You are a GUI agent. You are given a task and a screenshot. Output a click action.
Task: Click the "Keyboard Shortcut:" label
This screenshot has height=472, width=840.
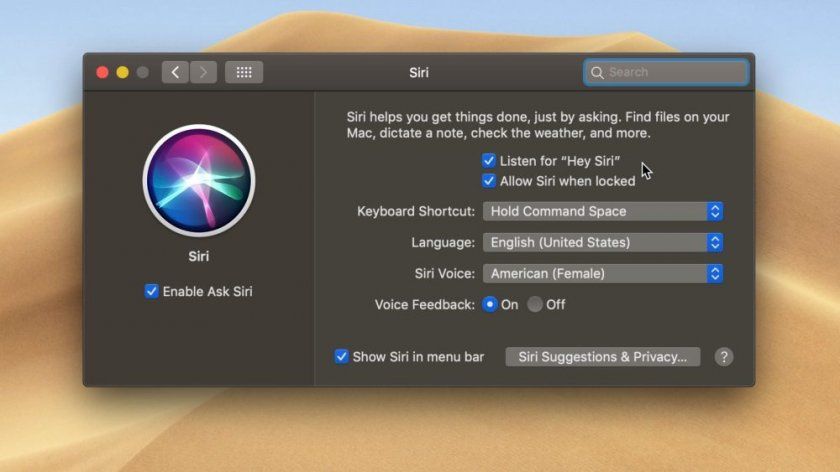pyautogui.click(x=416, y=211)
